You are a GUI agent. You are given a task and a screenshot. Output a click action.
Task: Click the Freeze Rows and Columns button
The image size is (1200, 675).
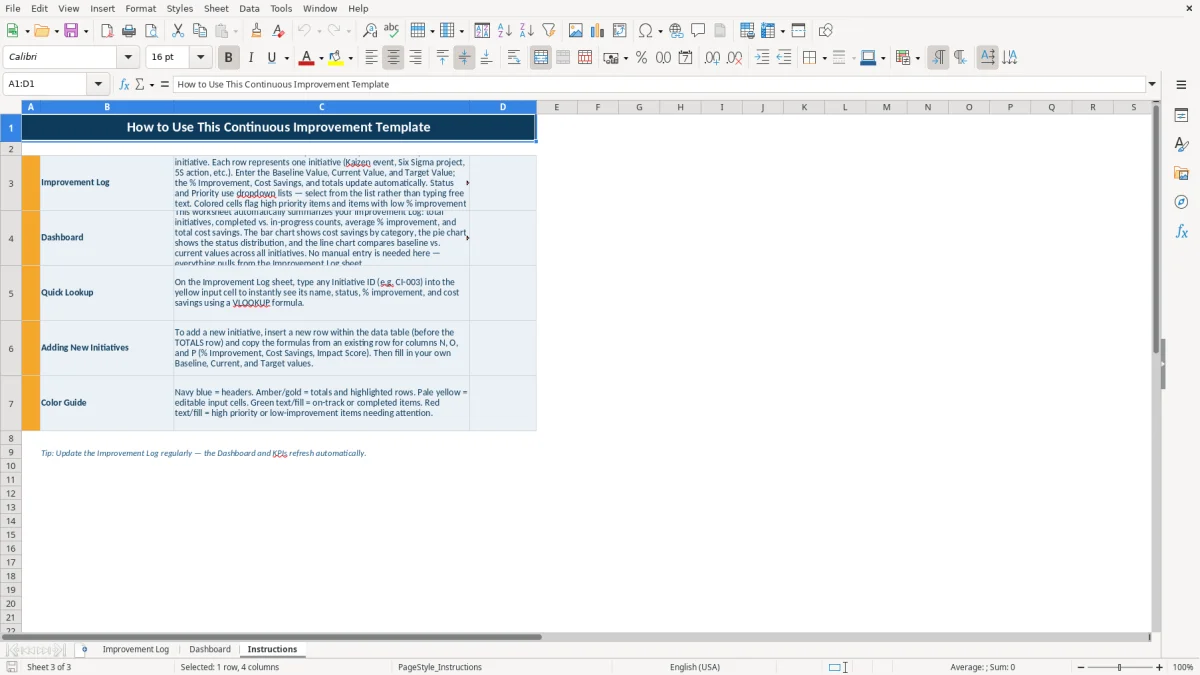[x=767, y=31]
